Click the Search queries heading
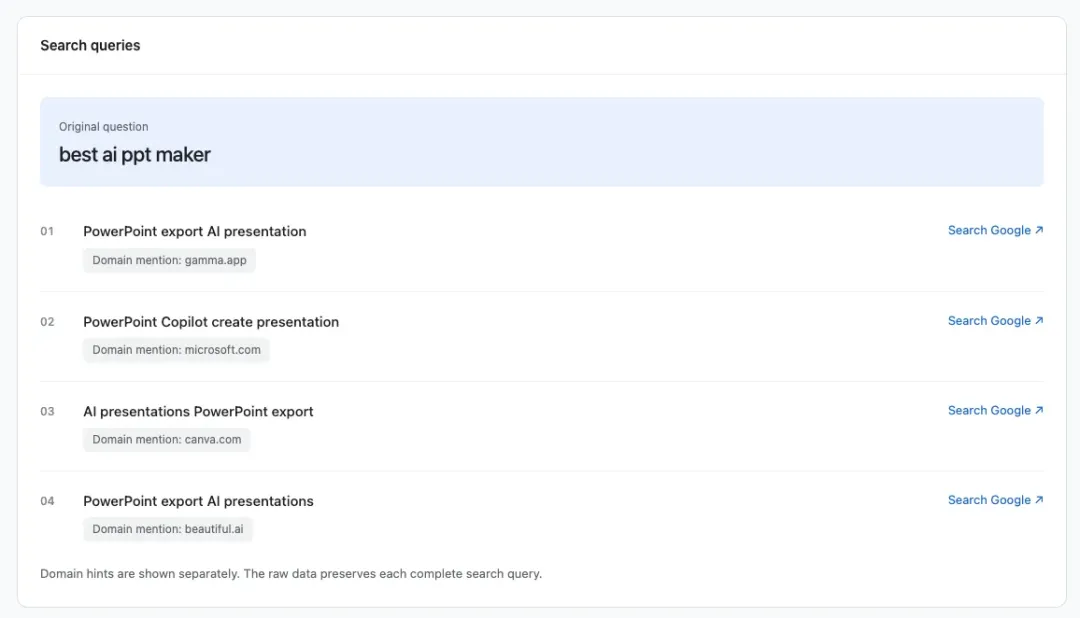Screen dimensions: 1080x618 click(90, 45)
